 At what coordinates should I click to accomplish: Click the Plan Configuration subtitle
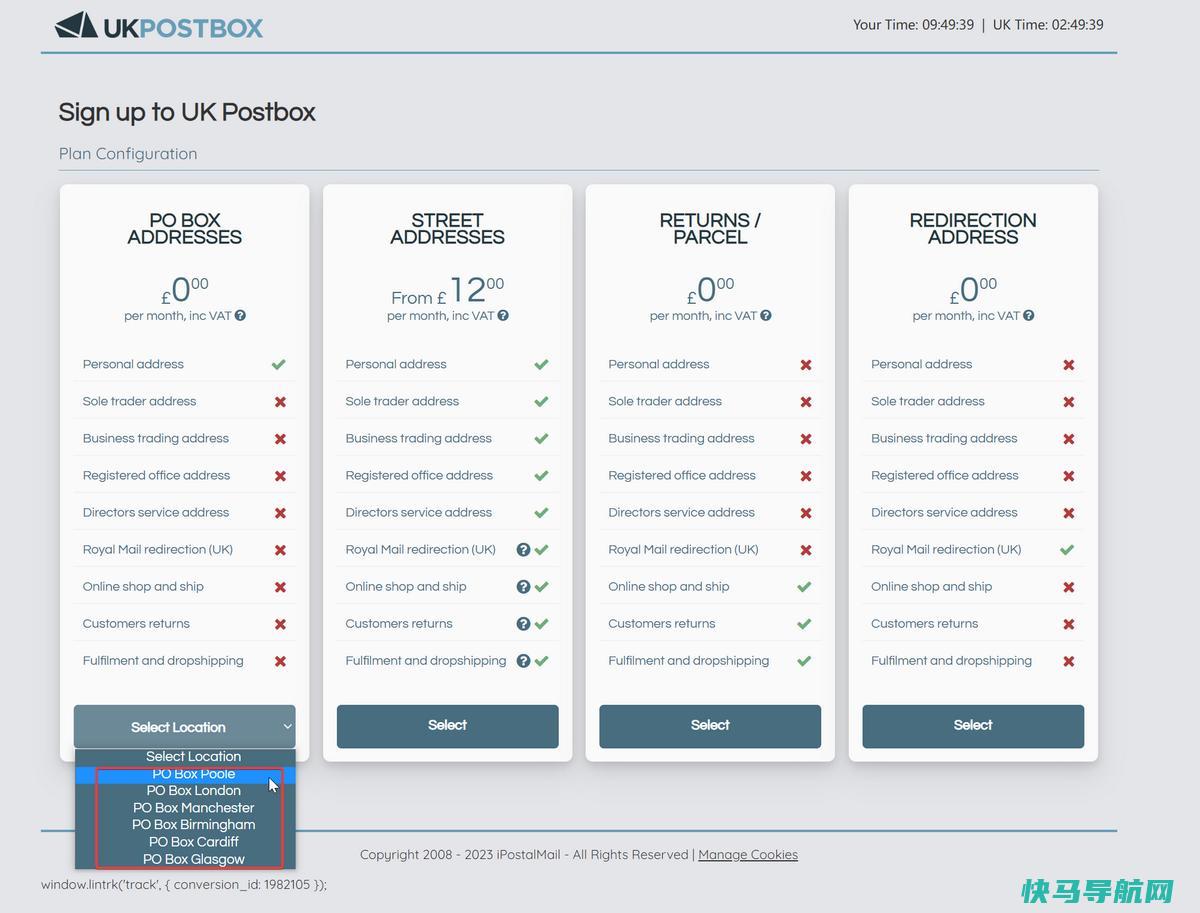(128, 154)
